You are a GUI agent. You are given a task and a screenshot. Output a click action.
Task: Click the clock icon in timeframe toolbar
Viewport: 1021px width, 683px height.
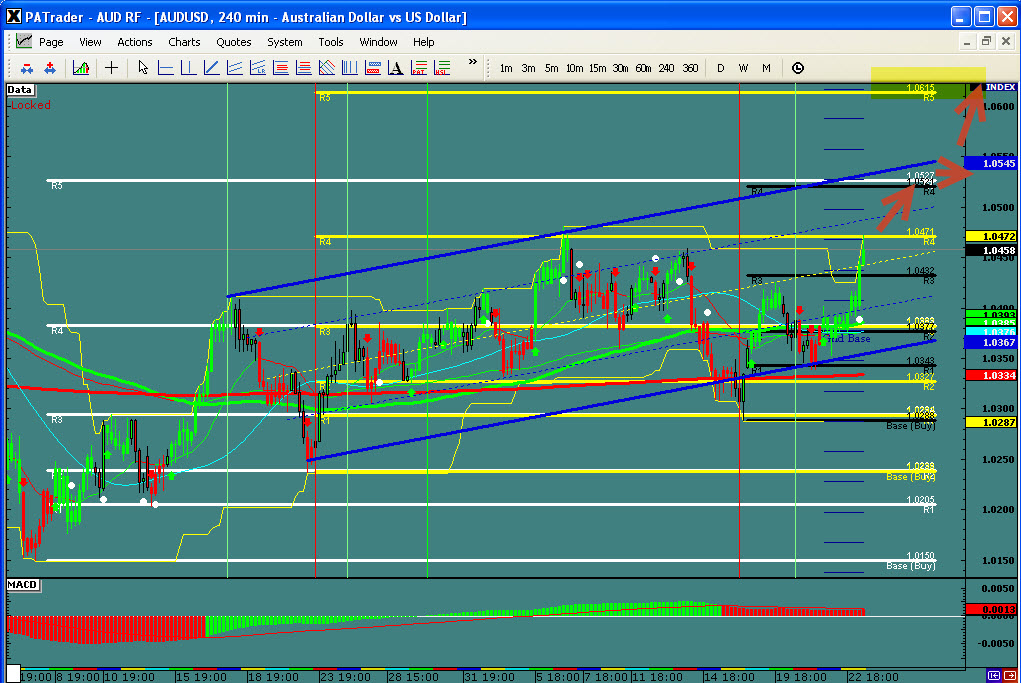coord(797,68)
